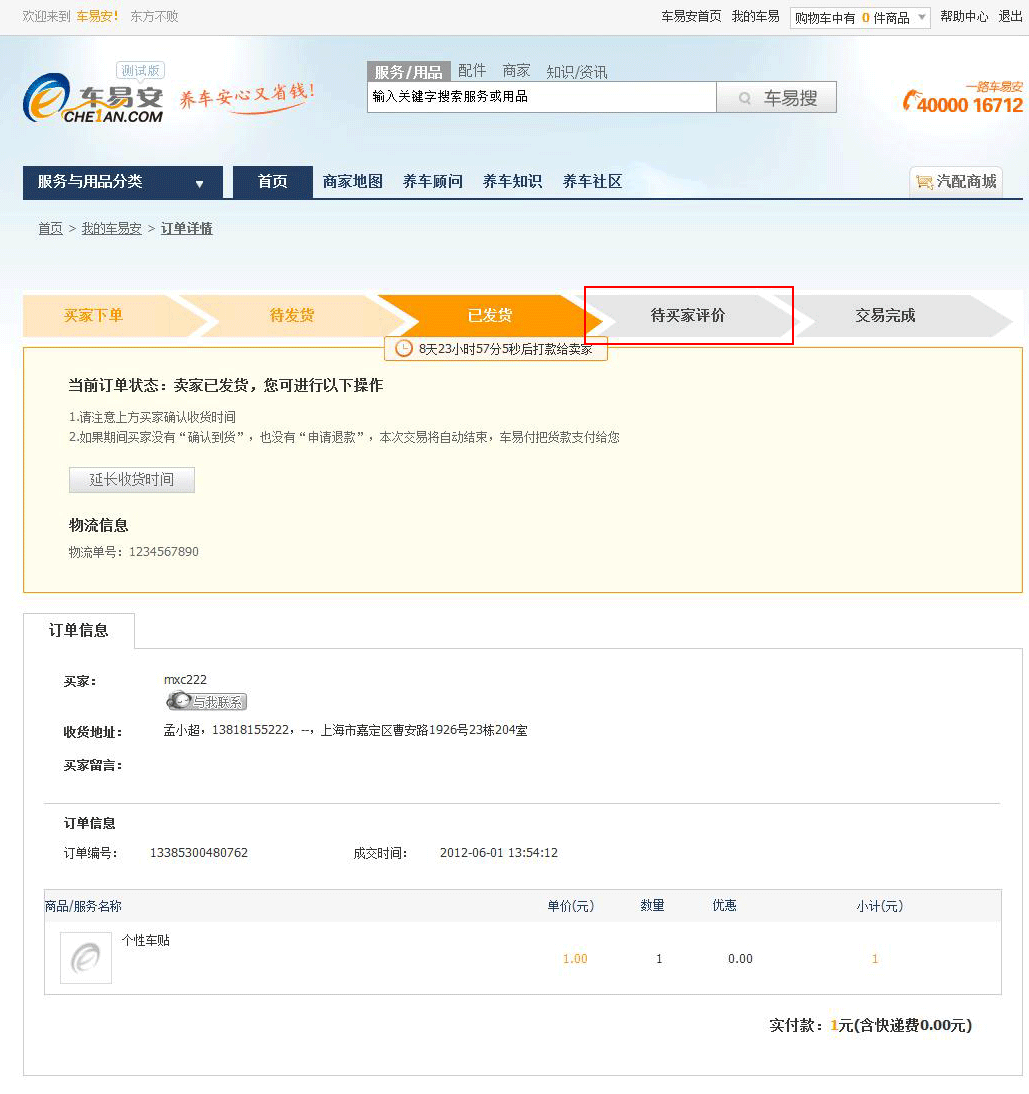Click the 实付款 total amount text
This screenshot has height=1094, width=1029.
coord(871,1026)
